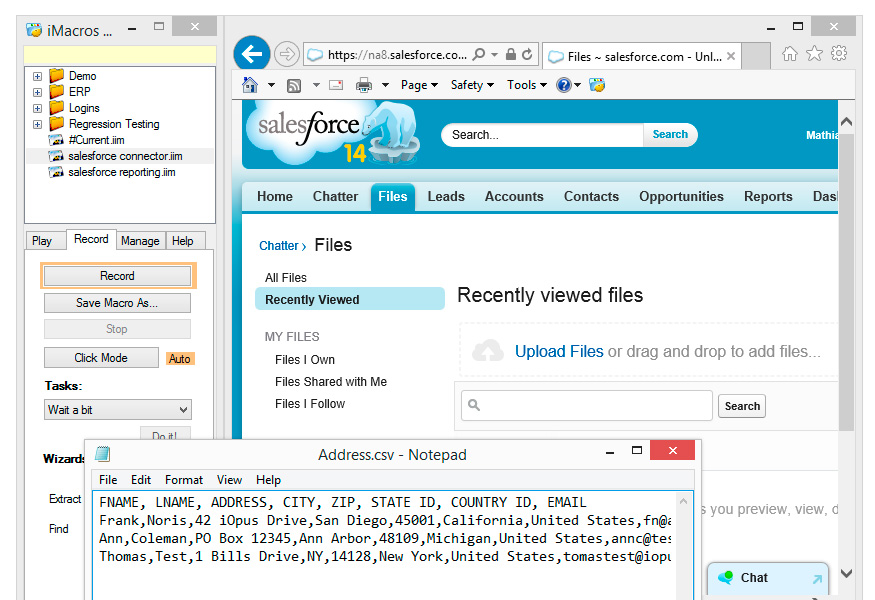Open the Contacts tab in Salesforce
875x600 pixels.
click(592, 196)
